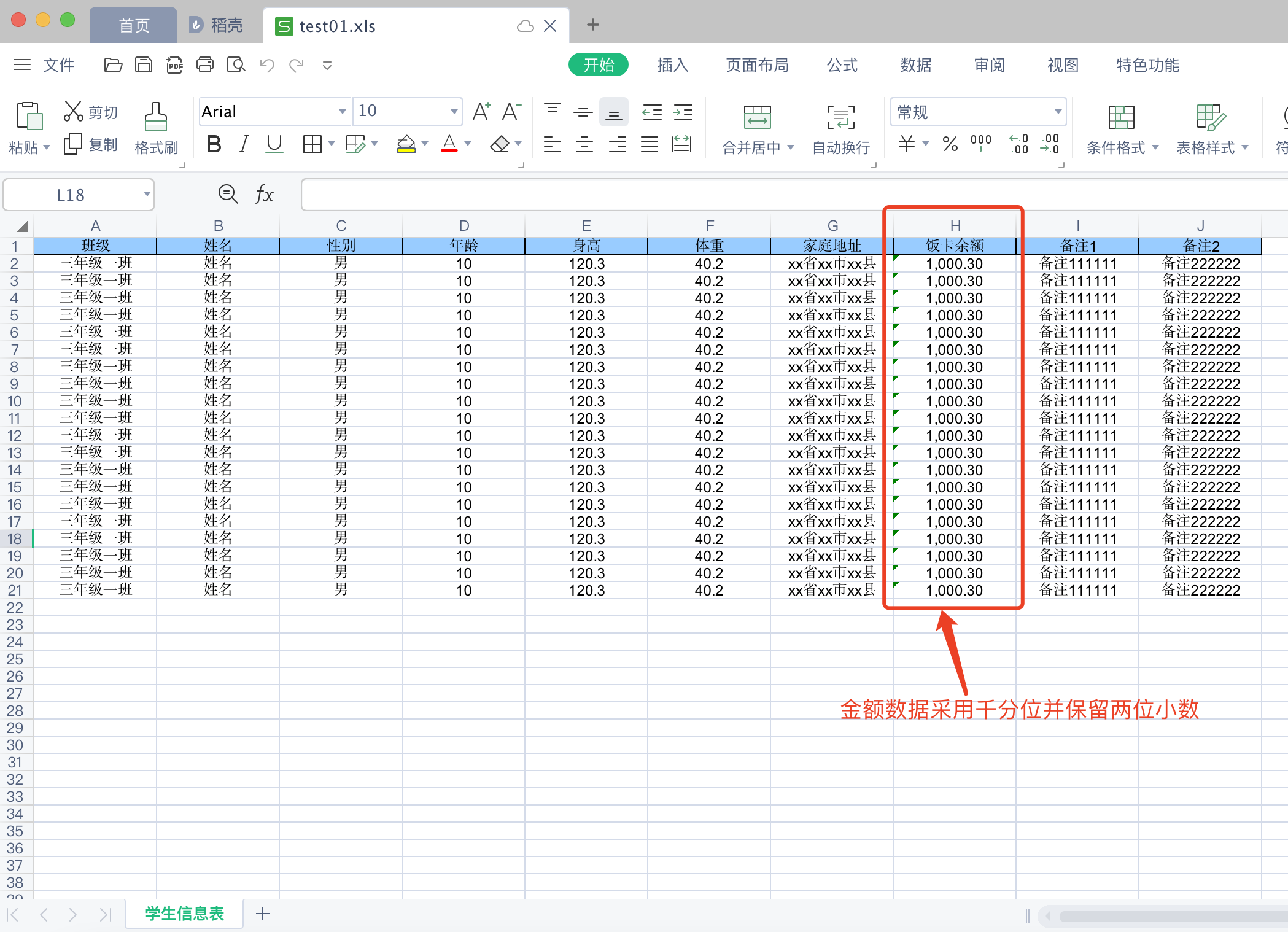
Task: Expand the font size dropdown
Action: (454, 112)
